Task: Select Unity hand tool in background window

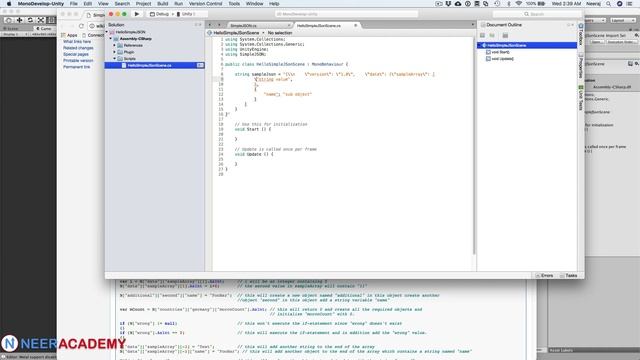Action: point(9,20)
